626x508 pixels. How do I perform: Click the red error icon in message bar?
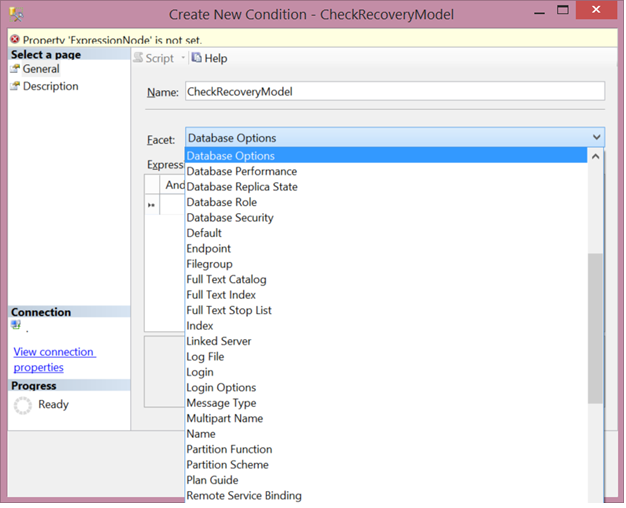click(15, 39)
